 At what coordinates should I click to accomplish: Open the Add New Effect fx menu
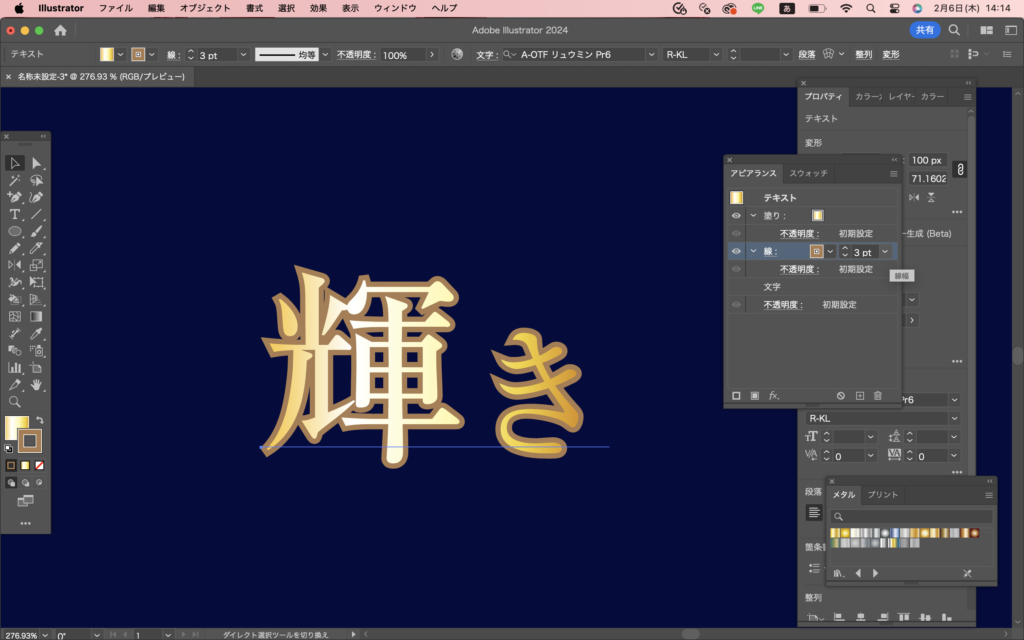click(x=773, y=395)
